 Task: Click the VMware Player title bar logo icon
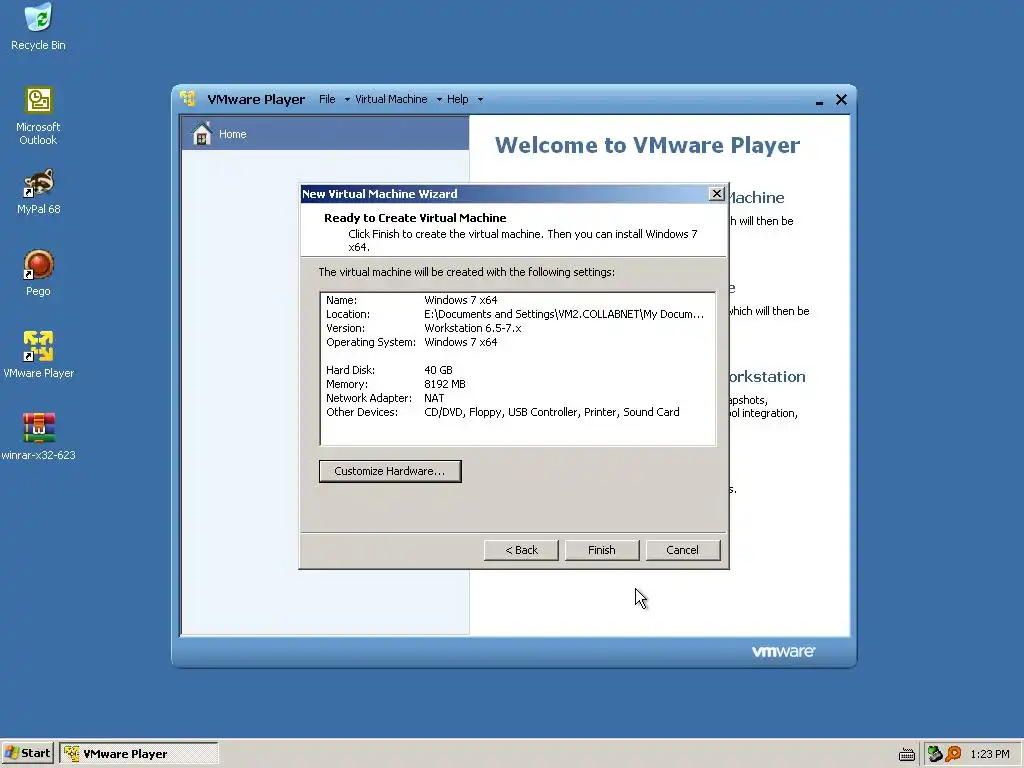click(x=188, y=99)
